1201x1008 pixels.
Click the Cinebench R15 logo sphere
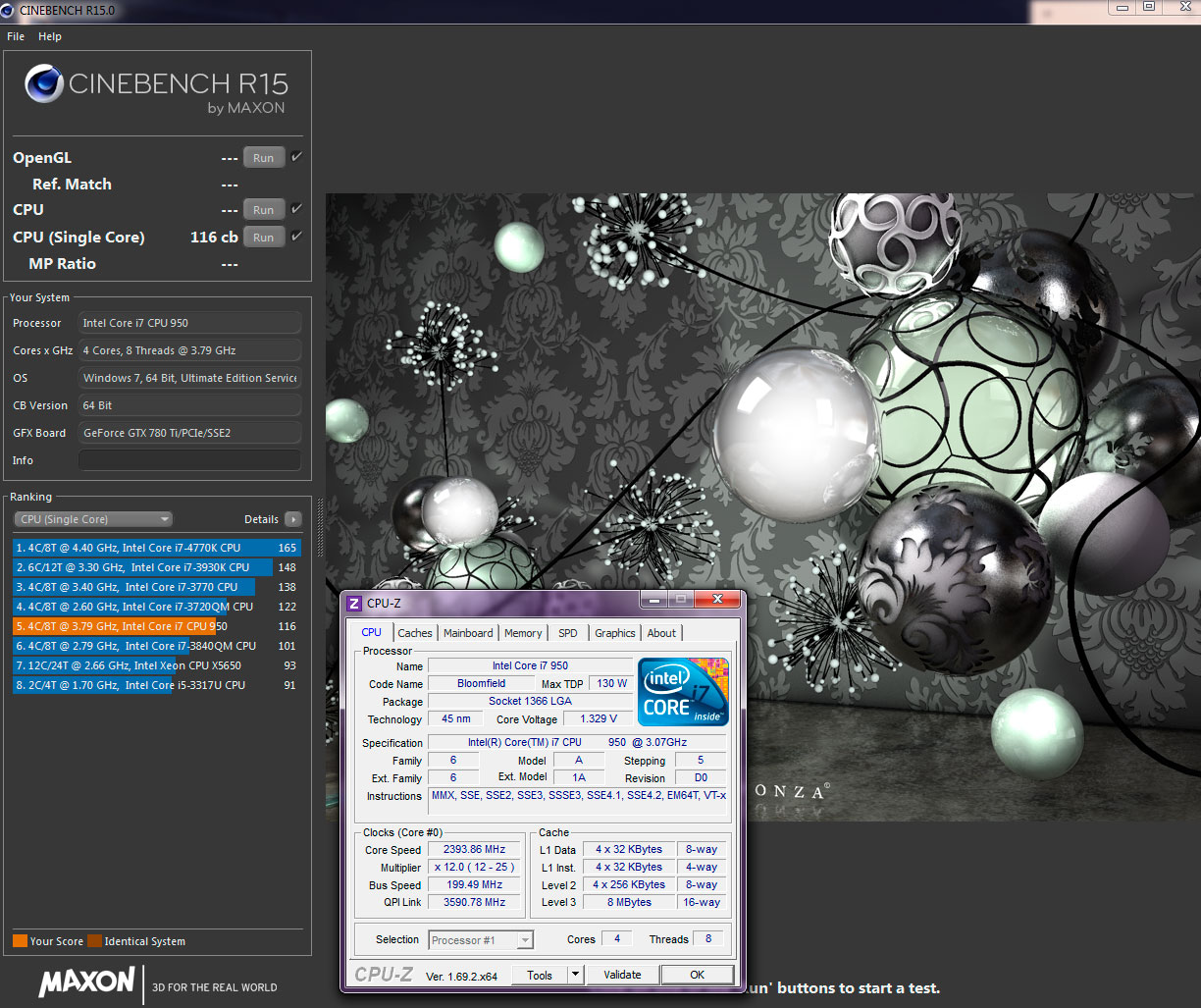pos(44,83)
